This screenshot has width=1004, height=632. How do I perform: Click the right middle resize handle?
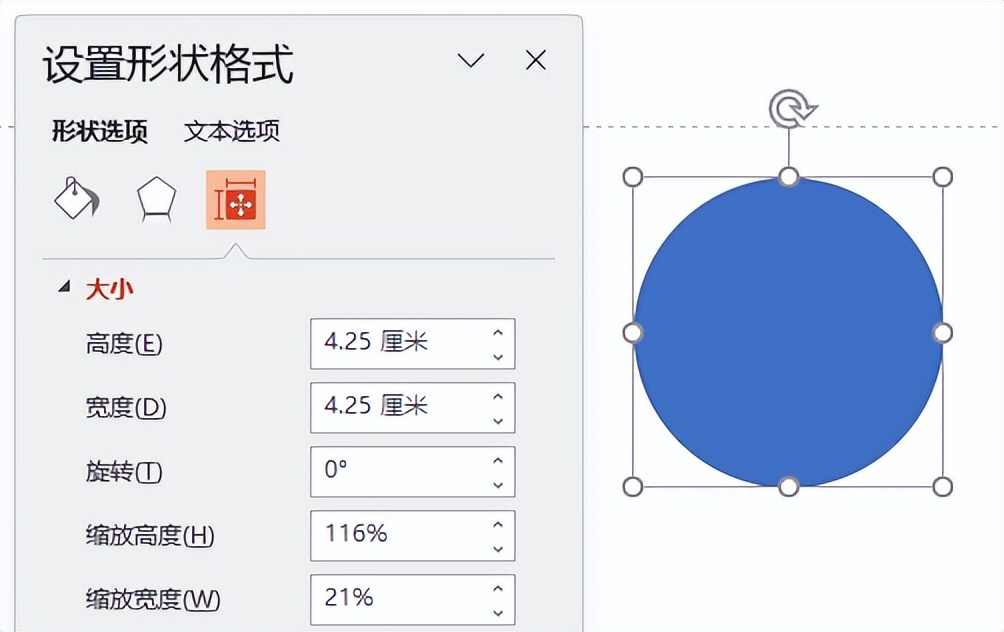point(943,332)
